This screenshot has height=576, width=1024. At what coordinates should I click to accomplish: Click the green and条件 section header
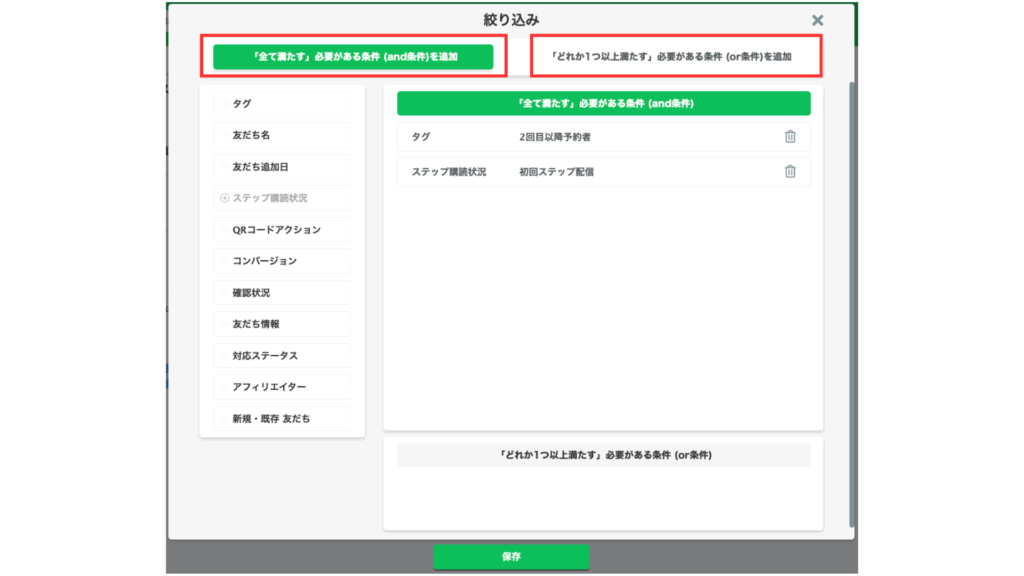coord(603,103)
